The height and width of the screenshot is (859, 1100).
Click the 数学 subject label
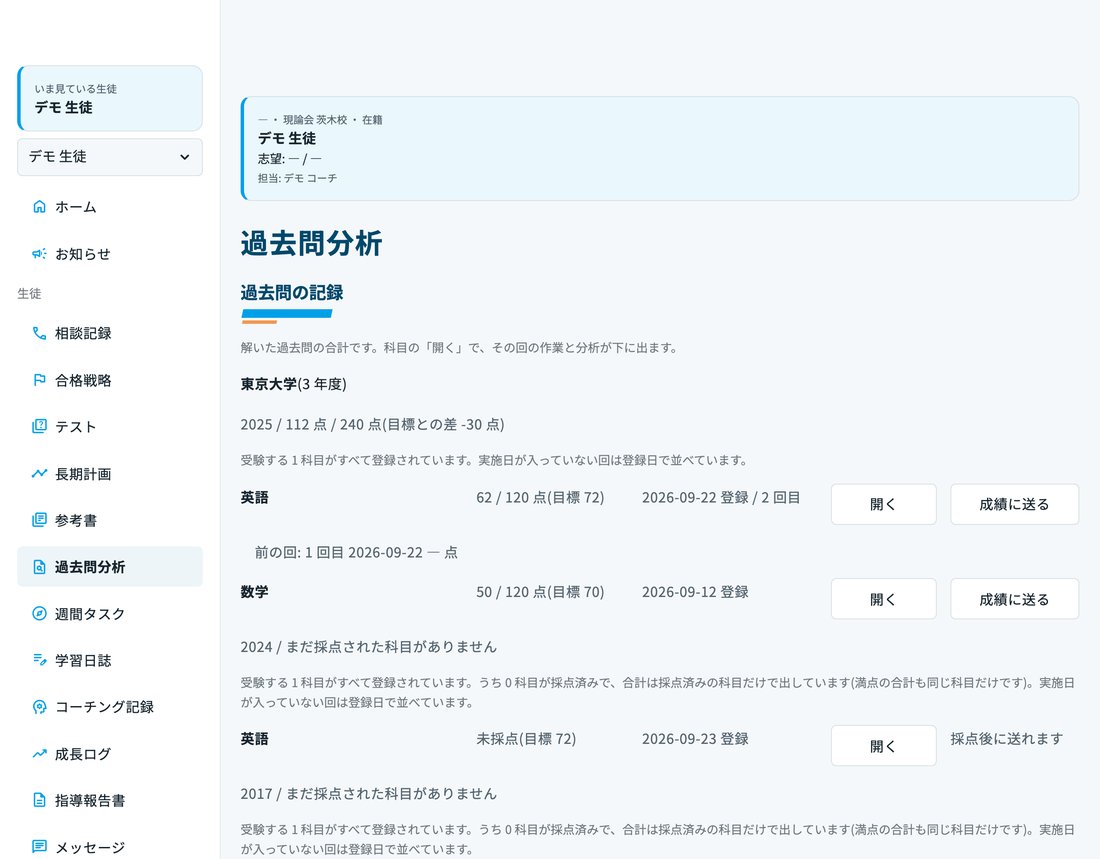[255, 592]
